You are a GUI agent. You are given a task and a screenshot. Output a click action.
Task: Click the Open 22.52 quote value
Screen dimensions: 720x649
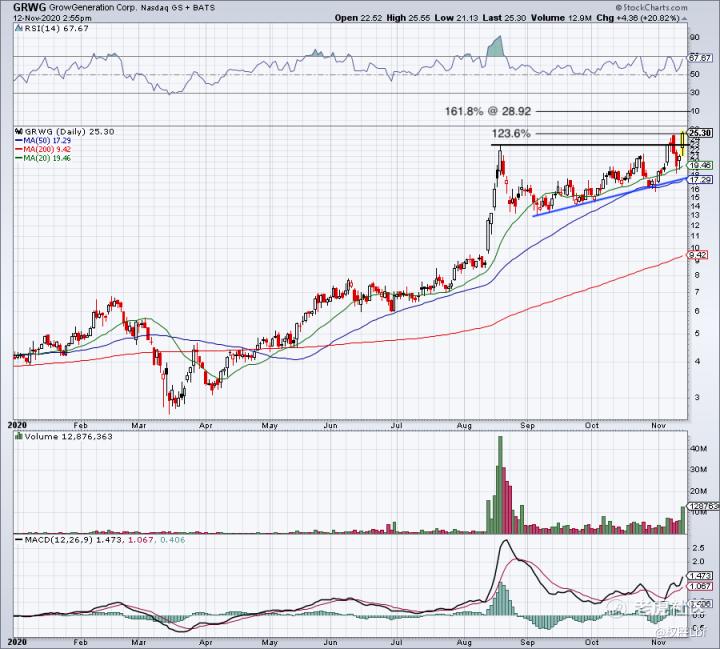358,18
